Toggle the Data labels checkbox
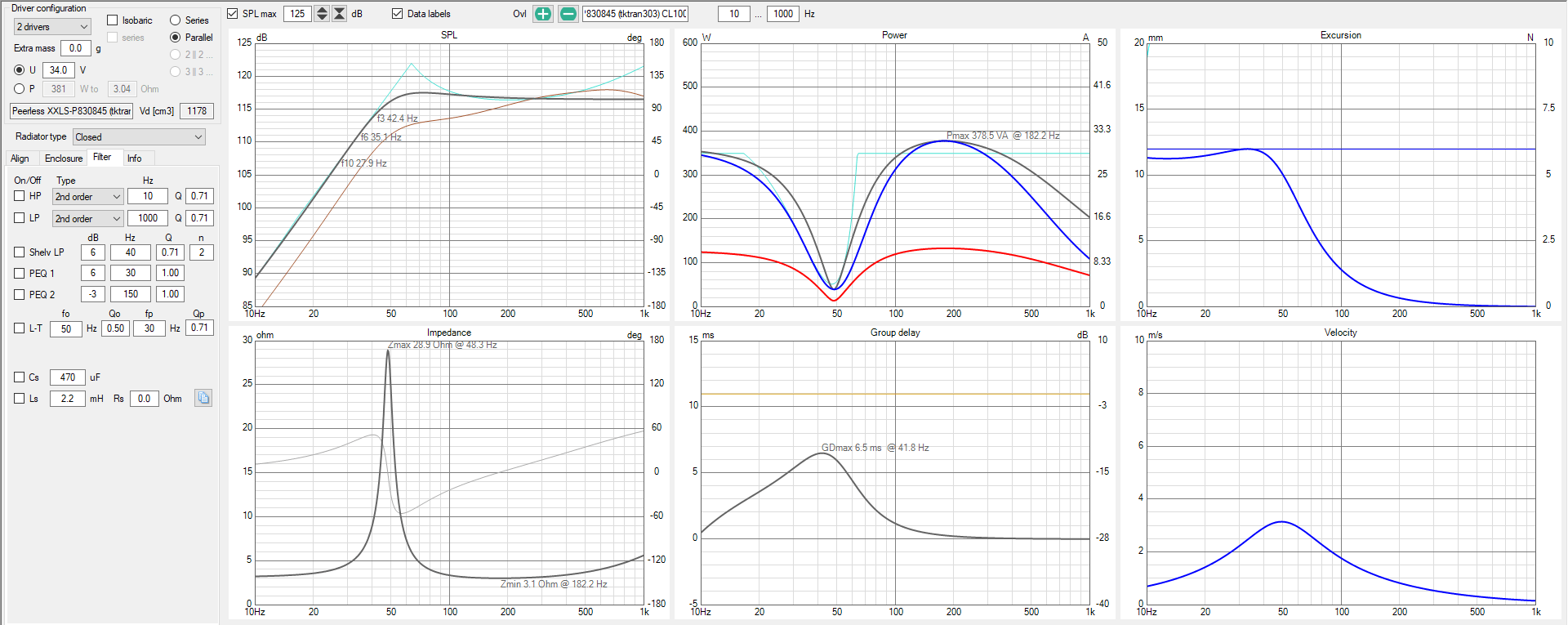Image resolution: width=1568 pixels, height=625 pixels. (x=398, y=14)
